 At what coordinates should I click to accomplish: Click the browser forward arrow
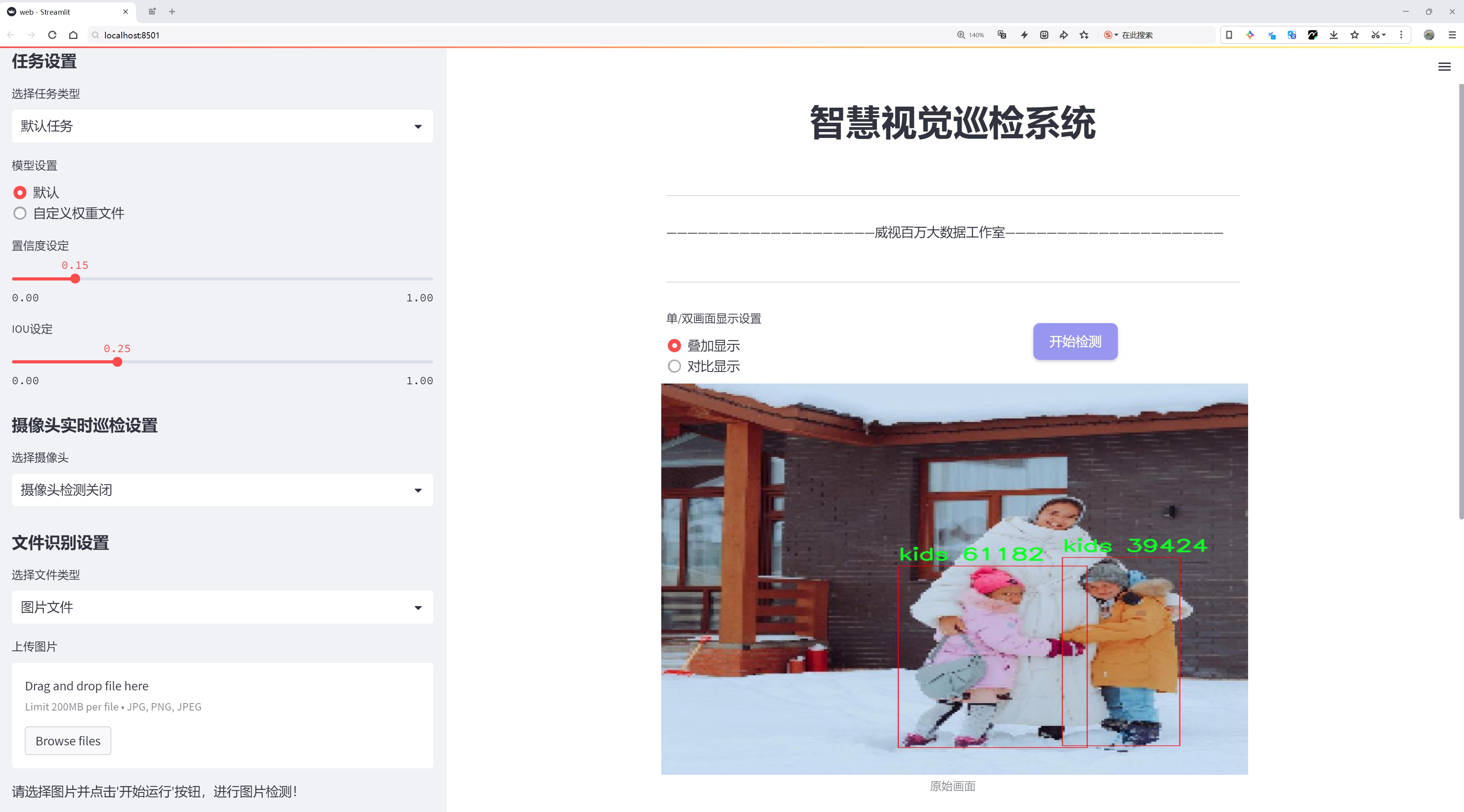tap(31, 35)
